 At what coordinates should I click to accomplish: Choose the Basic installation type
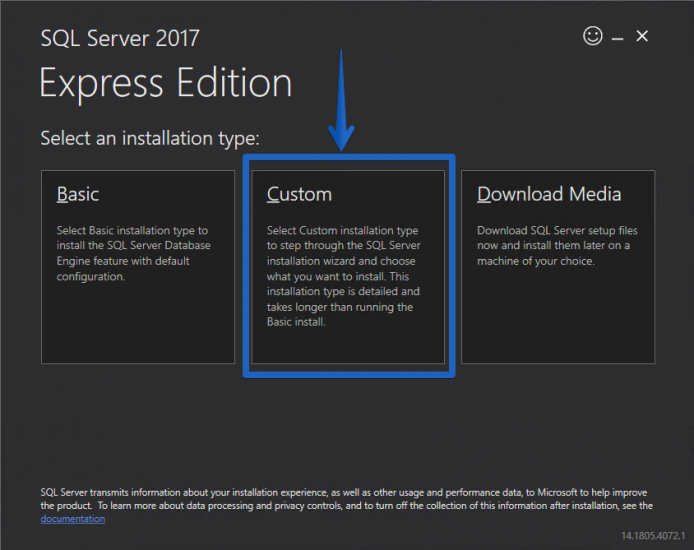click(138, 267)
